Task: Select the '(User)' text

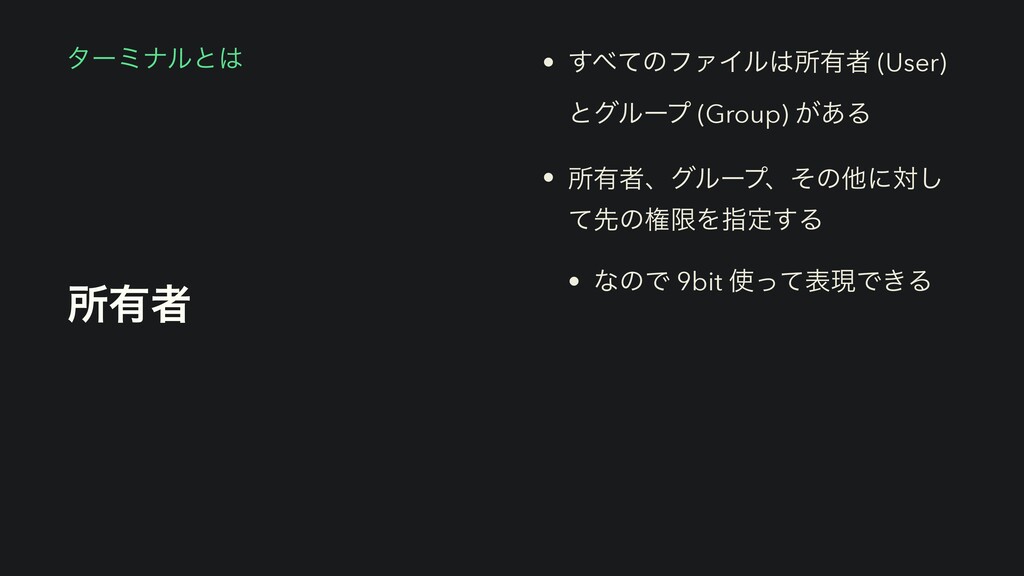Action: pos(910,65)
